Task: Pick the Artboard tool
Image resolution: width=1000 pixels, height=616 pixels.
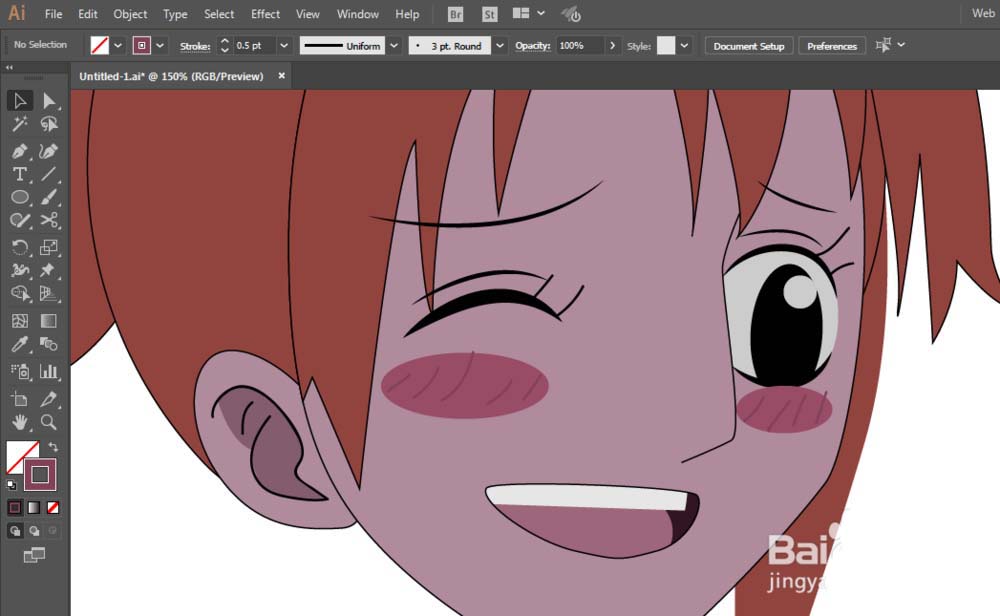Action: coord(20,399)
